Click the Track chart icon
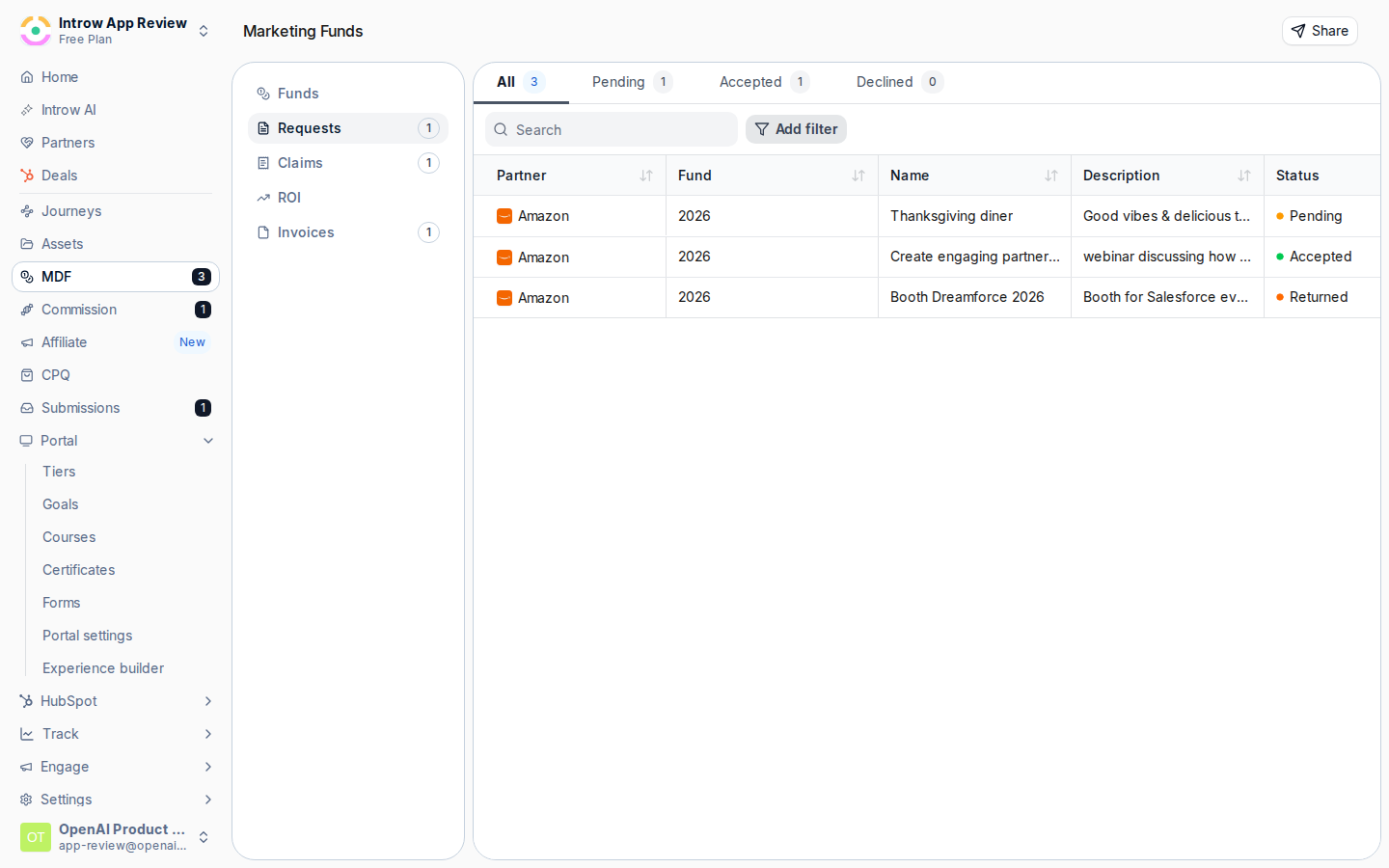Screen dimensions: 1389x868 point(27,734)
